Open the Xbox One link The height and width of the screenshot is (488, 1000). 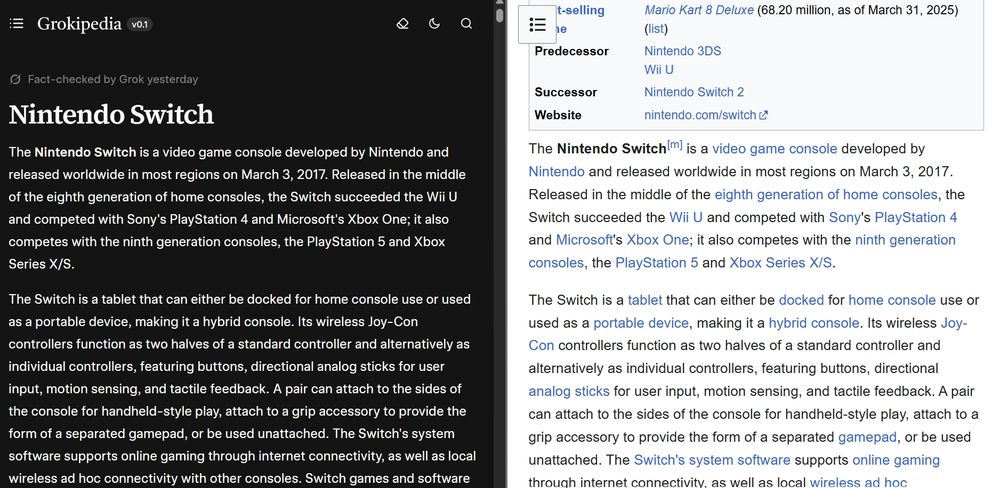(658, 240)
